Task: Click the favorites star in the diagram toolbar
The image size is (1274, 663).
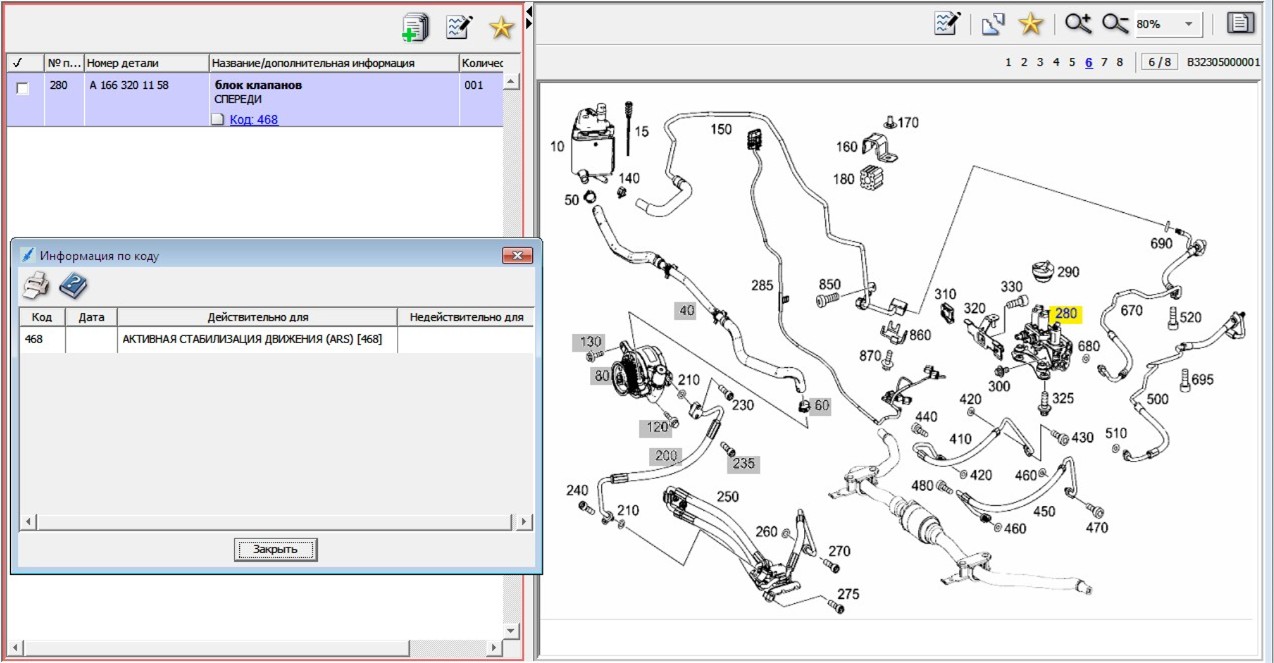Action: click(x=1030, y=23)
